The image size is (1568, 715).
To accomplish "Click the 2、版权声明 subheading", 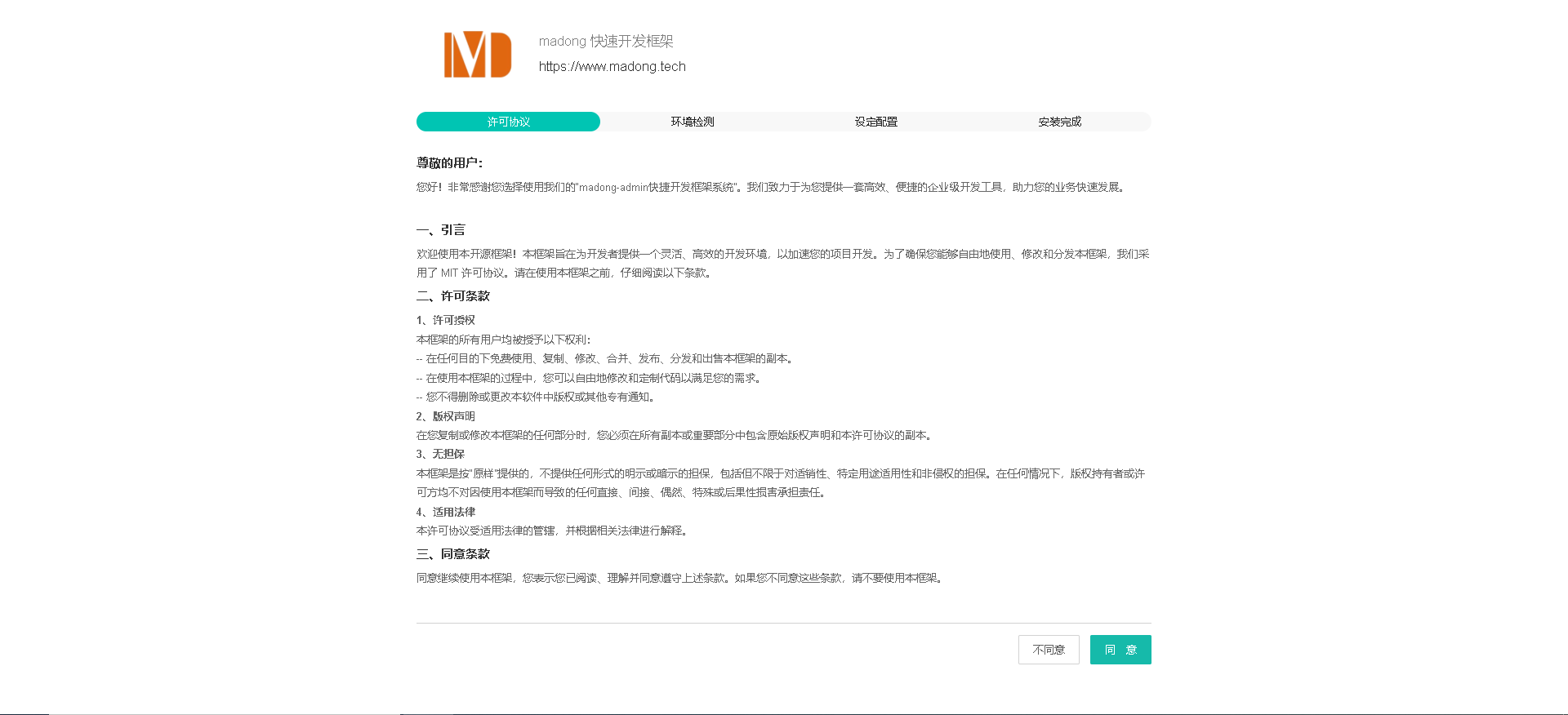I will tap(445, 416).
